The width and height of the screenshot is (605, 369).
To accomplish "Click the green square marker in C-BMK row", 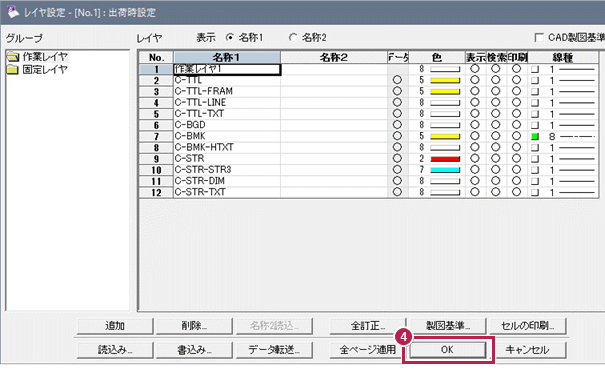I will click(x=535, y=136).
